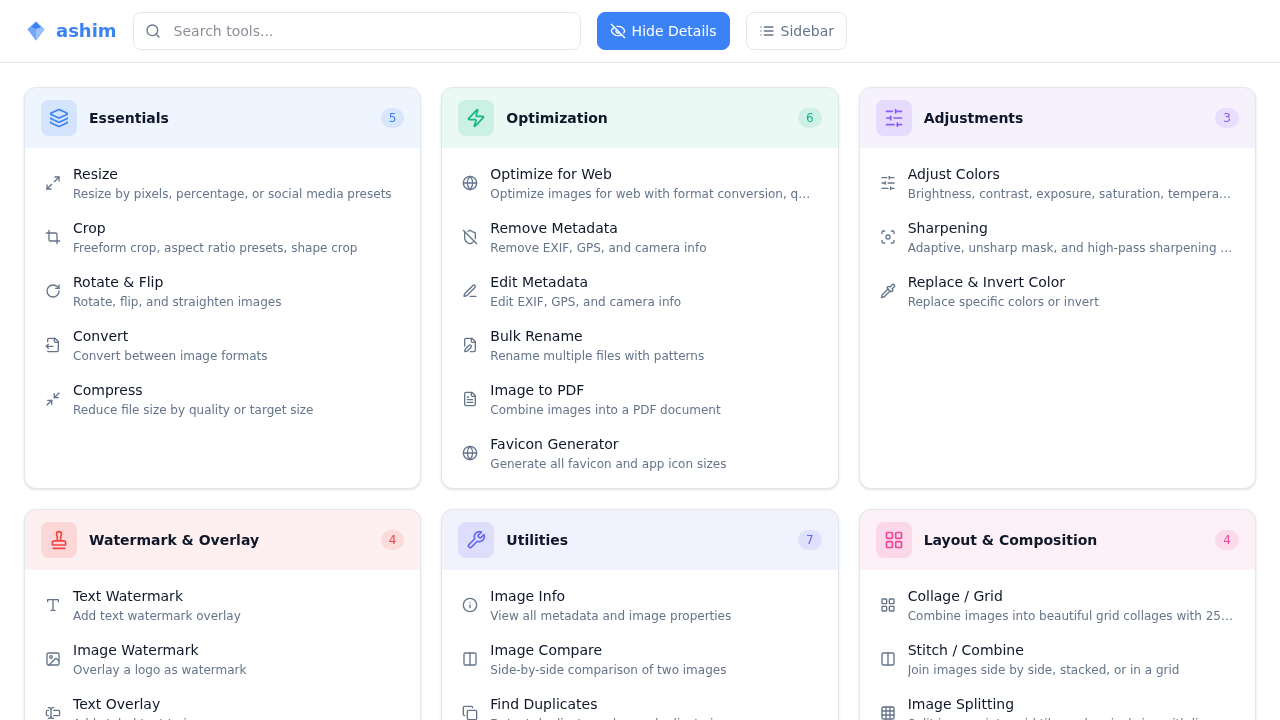Open Collage / Grid tool
Image resolution: width=1280 pixels, height=720 pixels.
tap(1057, 605)
